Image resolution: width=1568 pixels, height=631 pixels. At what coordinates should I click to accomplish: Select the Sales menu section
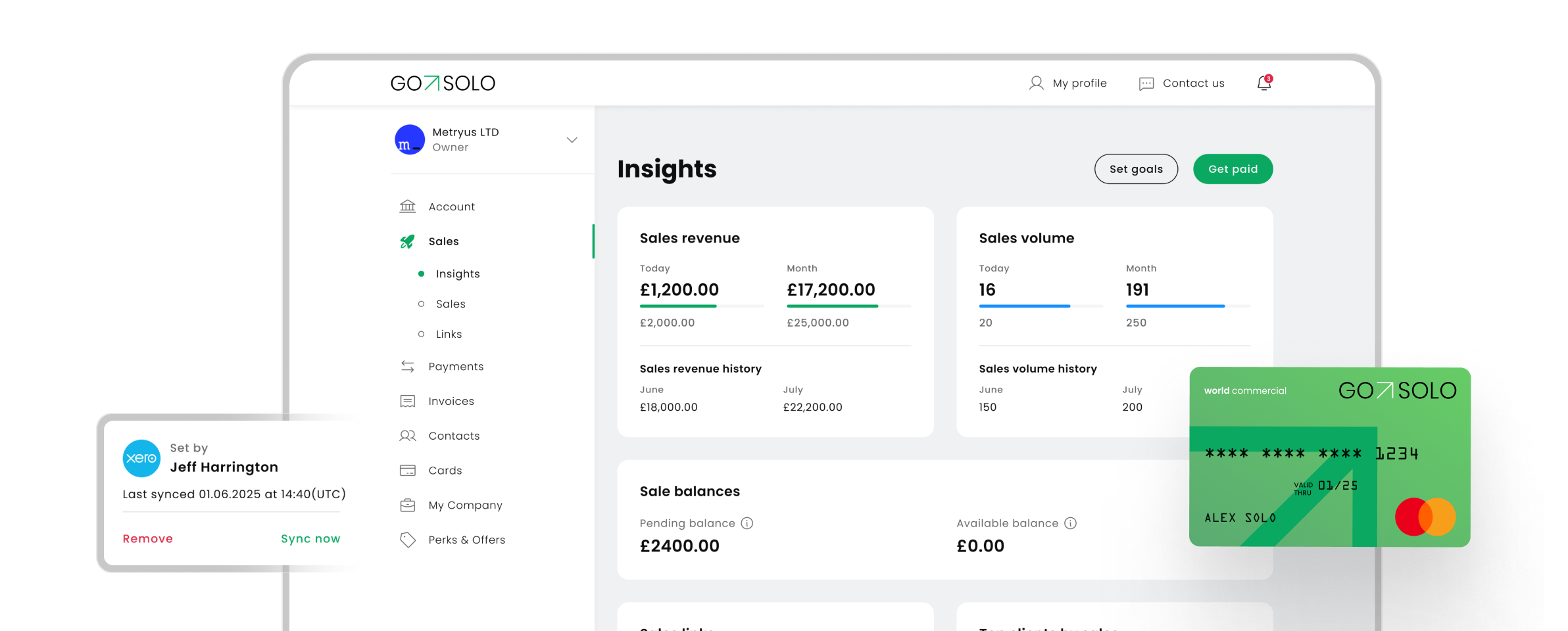444,241
